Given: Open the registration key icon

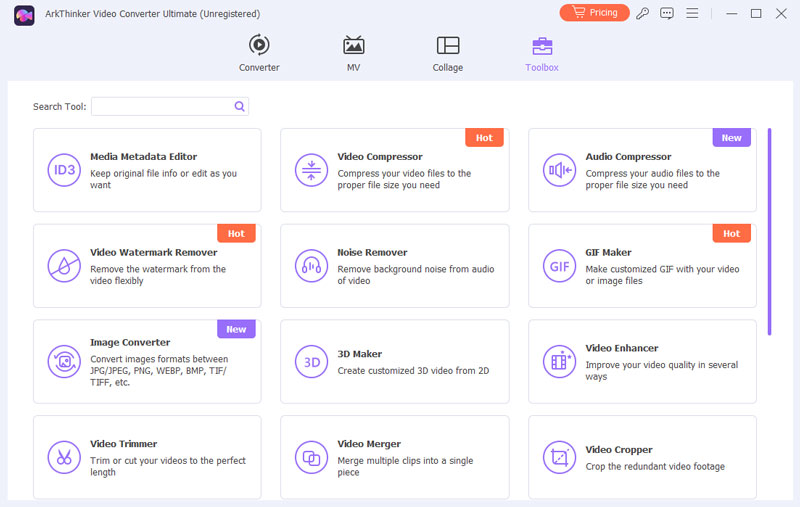Looking at the screenshot, I should 642,13.
